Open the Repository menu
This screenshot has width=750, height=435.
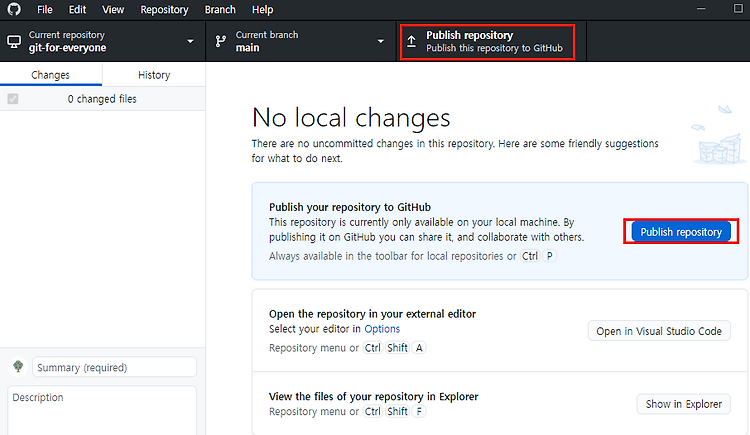pos(164,10)
